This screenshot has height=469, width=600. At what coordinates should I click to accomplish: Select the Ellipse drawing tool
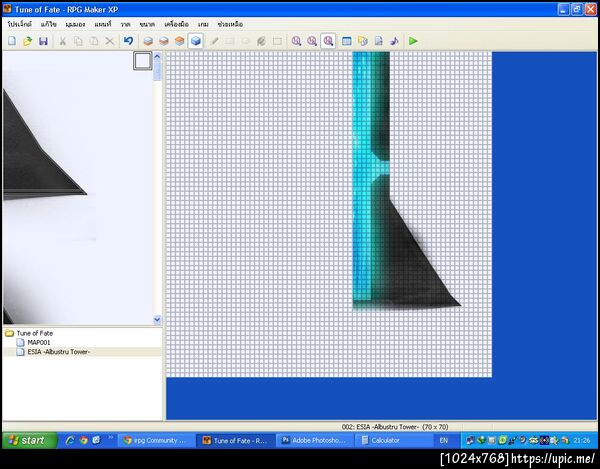246,41
